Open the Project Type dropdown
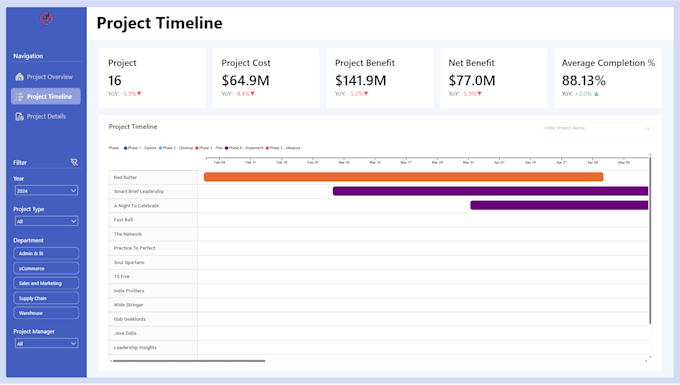 [46, 221]
